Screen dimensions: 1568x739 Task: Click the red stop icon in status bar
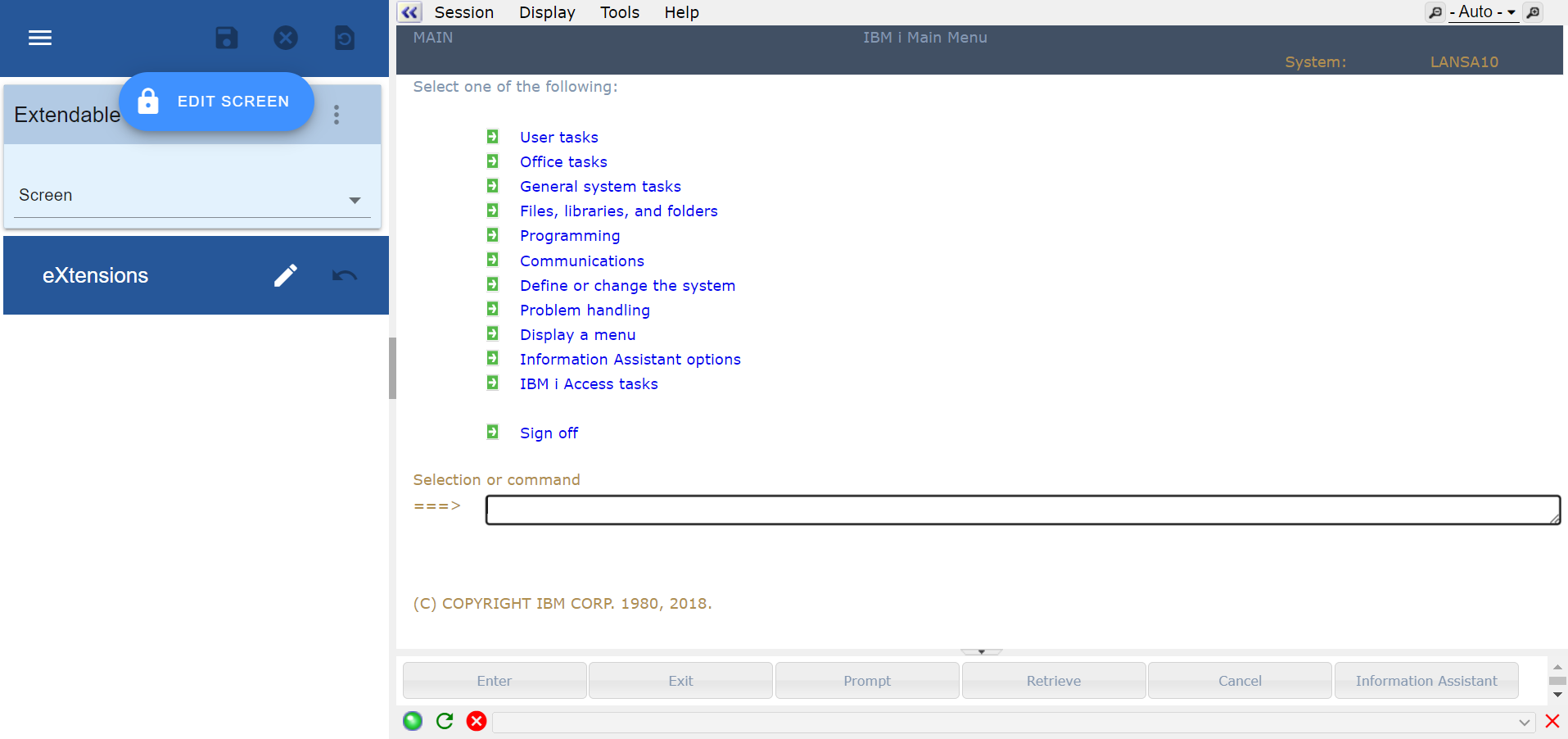click(477, 721)
